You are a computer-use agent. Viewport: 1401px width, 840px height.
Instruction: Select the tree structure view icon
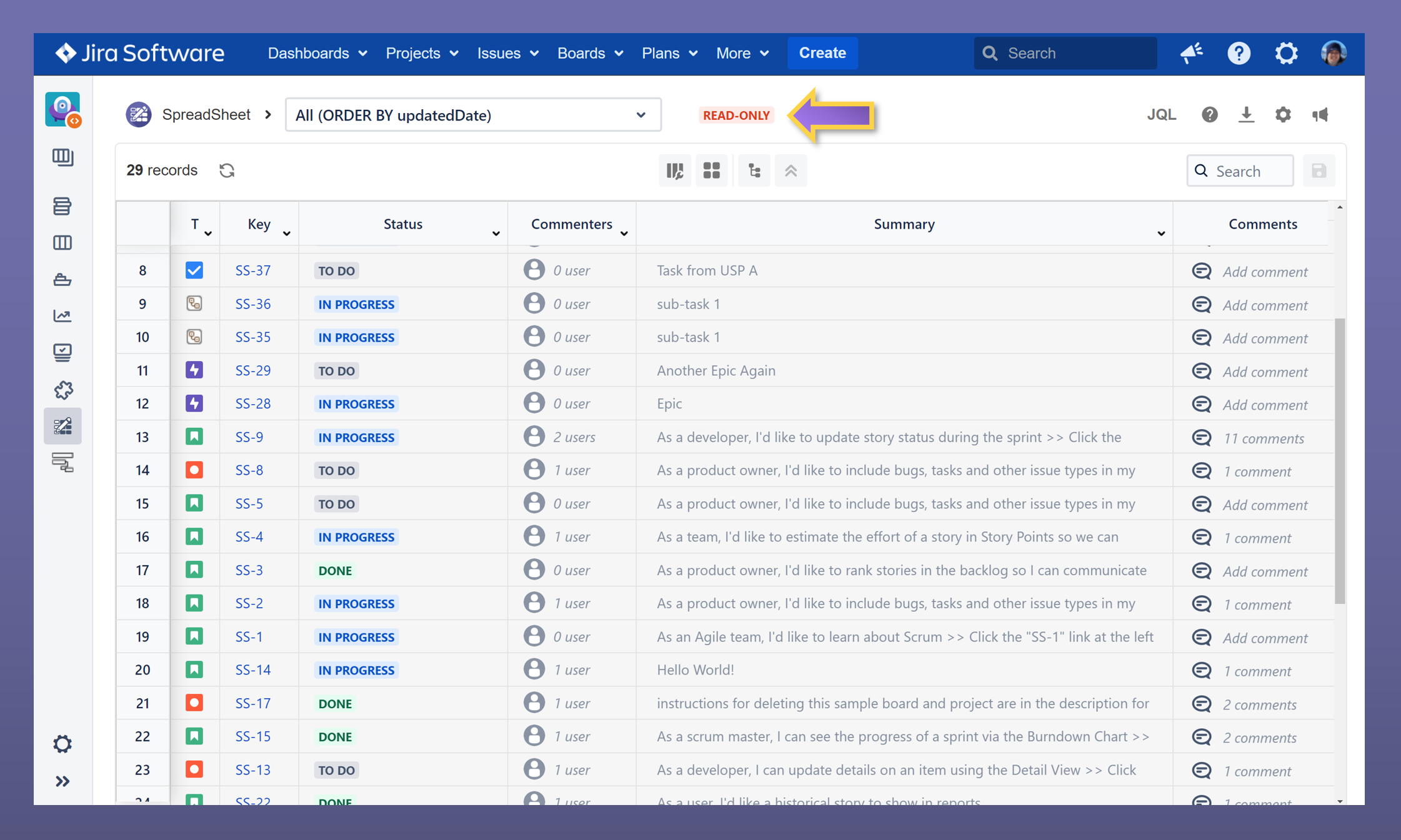click(x=754, y=170)
